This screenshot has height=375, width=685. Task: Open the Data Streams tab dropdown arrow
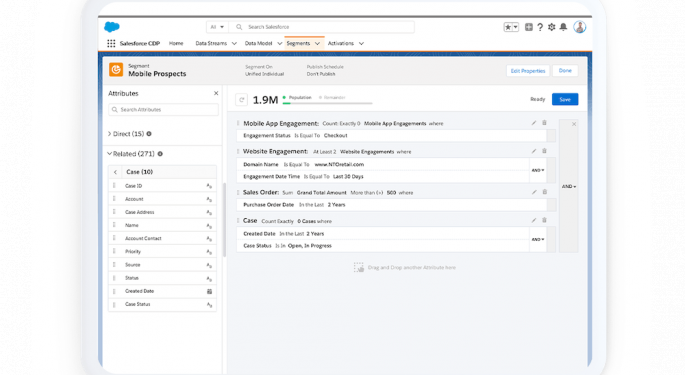234,43
